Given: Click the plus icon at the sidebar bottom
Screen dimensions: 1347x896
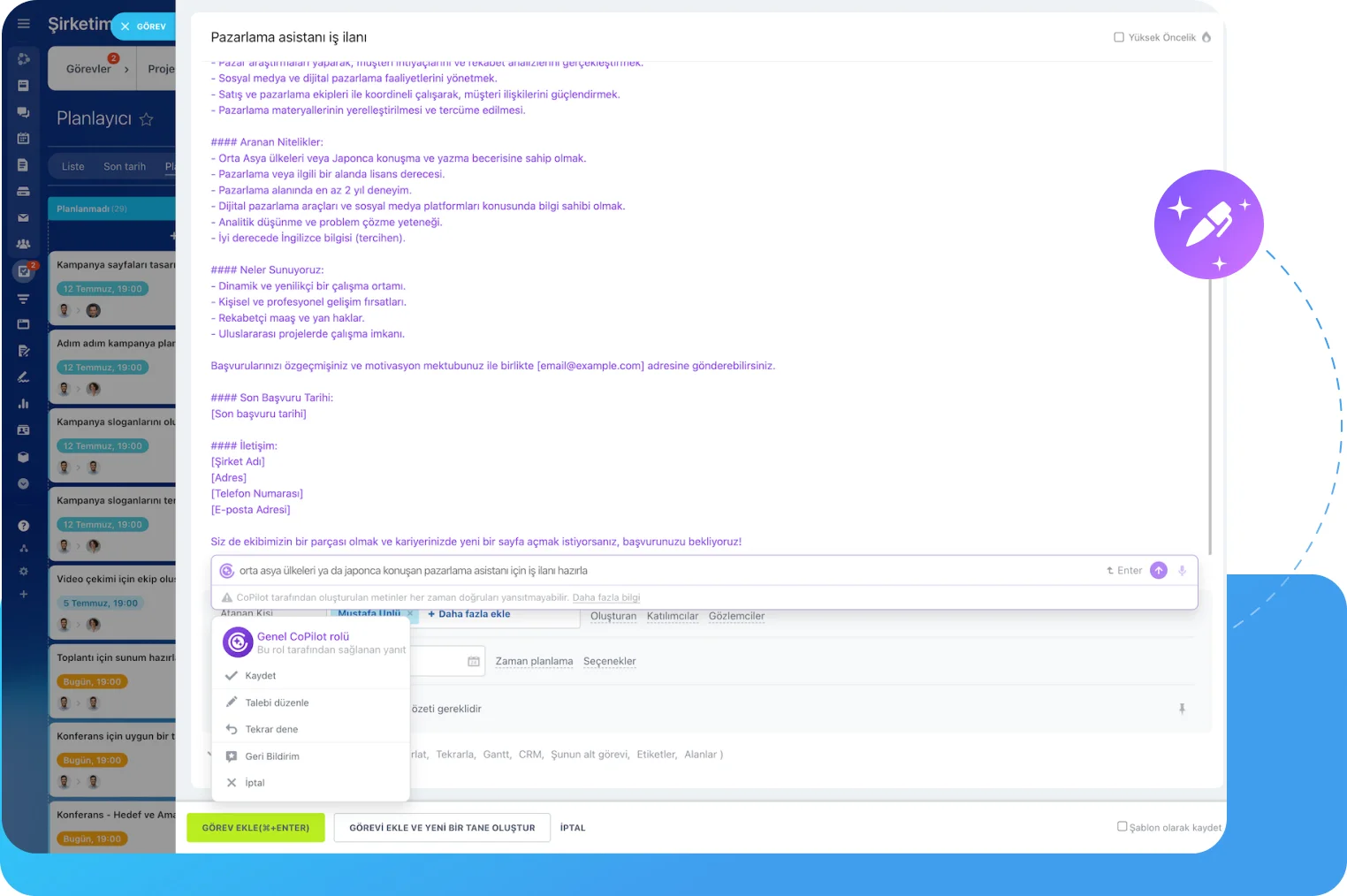Looking at the screenshot, I should click(23, 594).
